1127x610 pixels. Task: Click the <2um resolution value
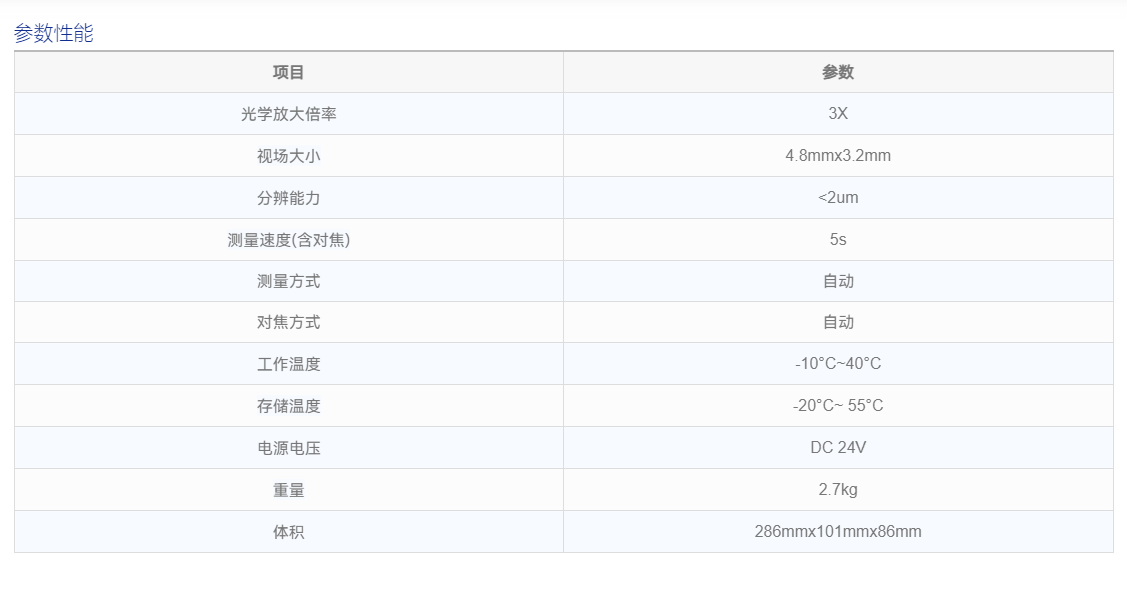pyautogui.click(x=838, y=198)
